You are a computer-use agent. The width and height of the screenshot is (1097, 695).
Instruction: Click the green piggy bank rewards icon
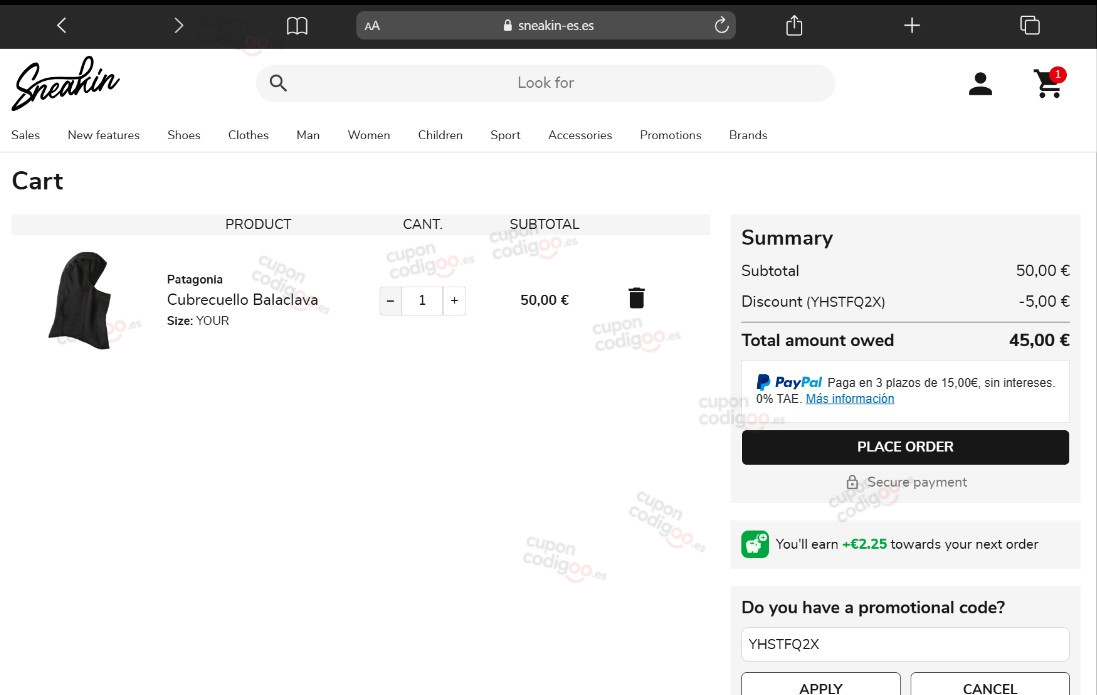click(x=755, y=544)
